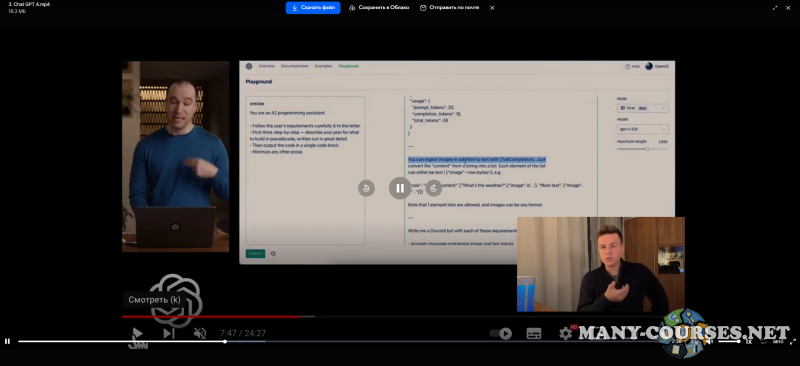Click the pause icon in the bottom-left corner

[7, 341]
